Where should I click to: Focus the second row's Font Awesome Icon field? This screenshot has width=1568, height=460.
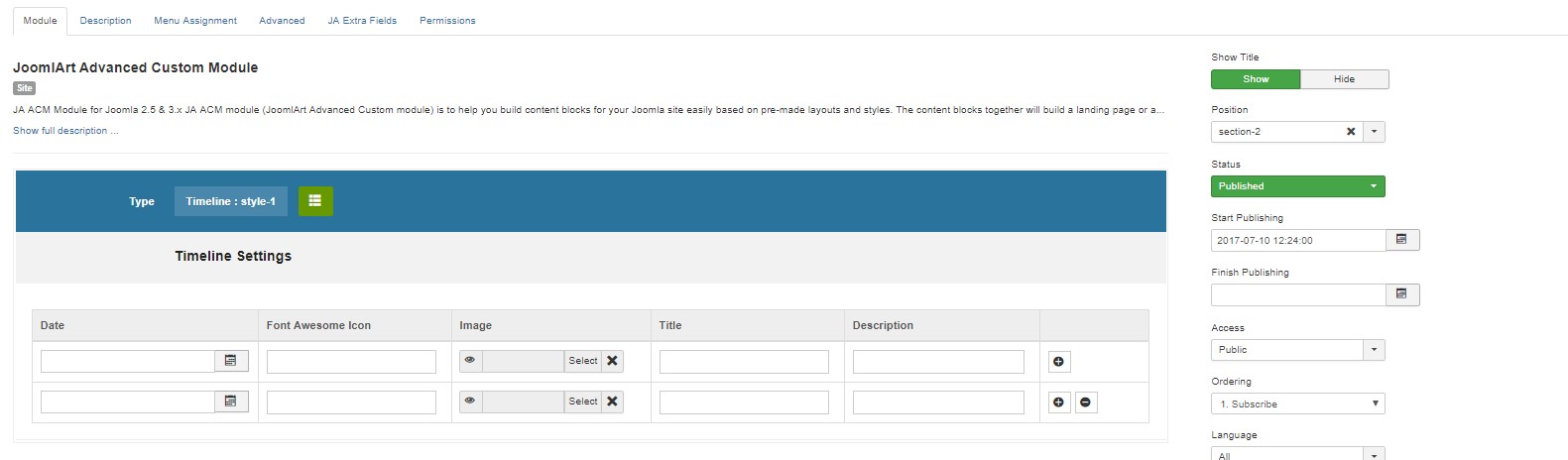(x=351, y=402)
